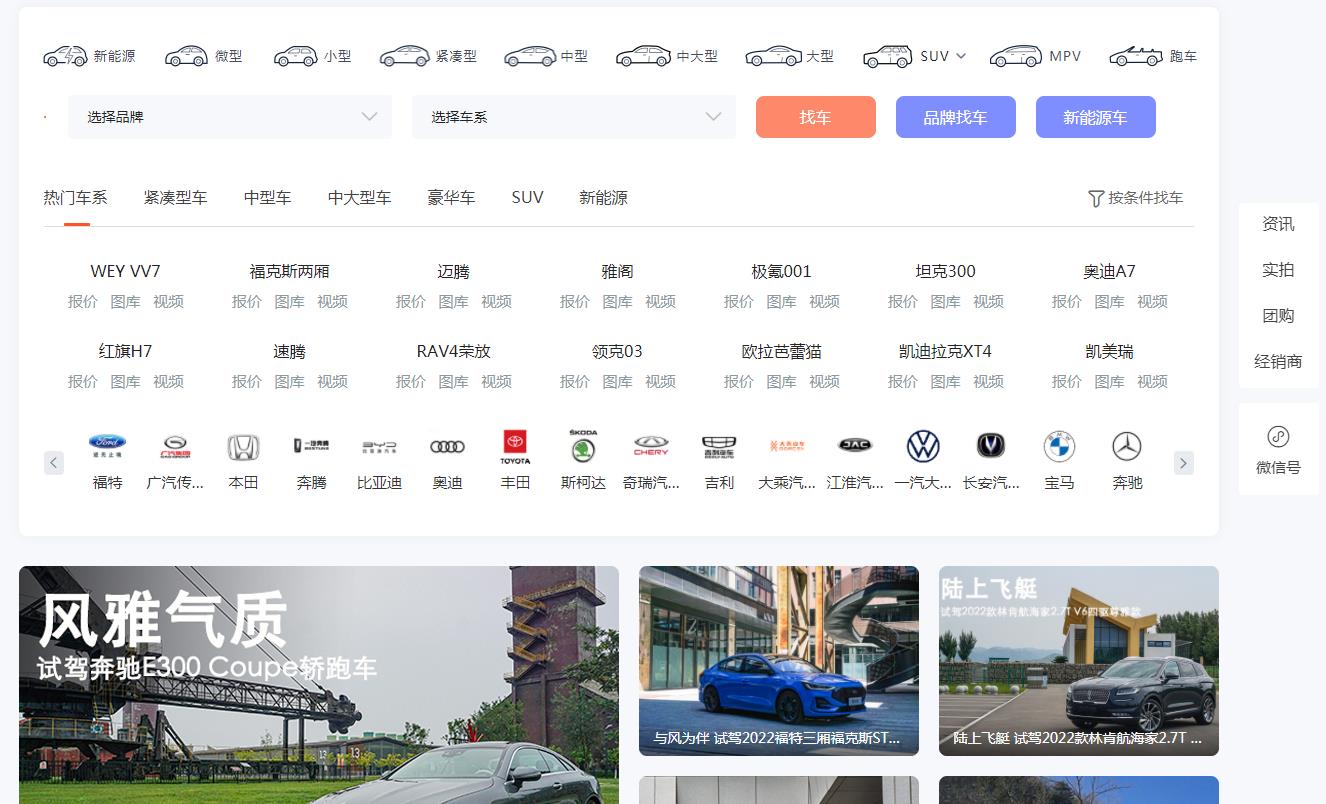Open 团购 in the right sidebar
Screen dimensions: 1326x804
tap(1278, 316)
